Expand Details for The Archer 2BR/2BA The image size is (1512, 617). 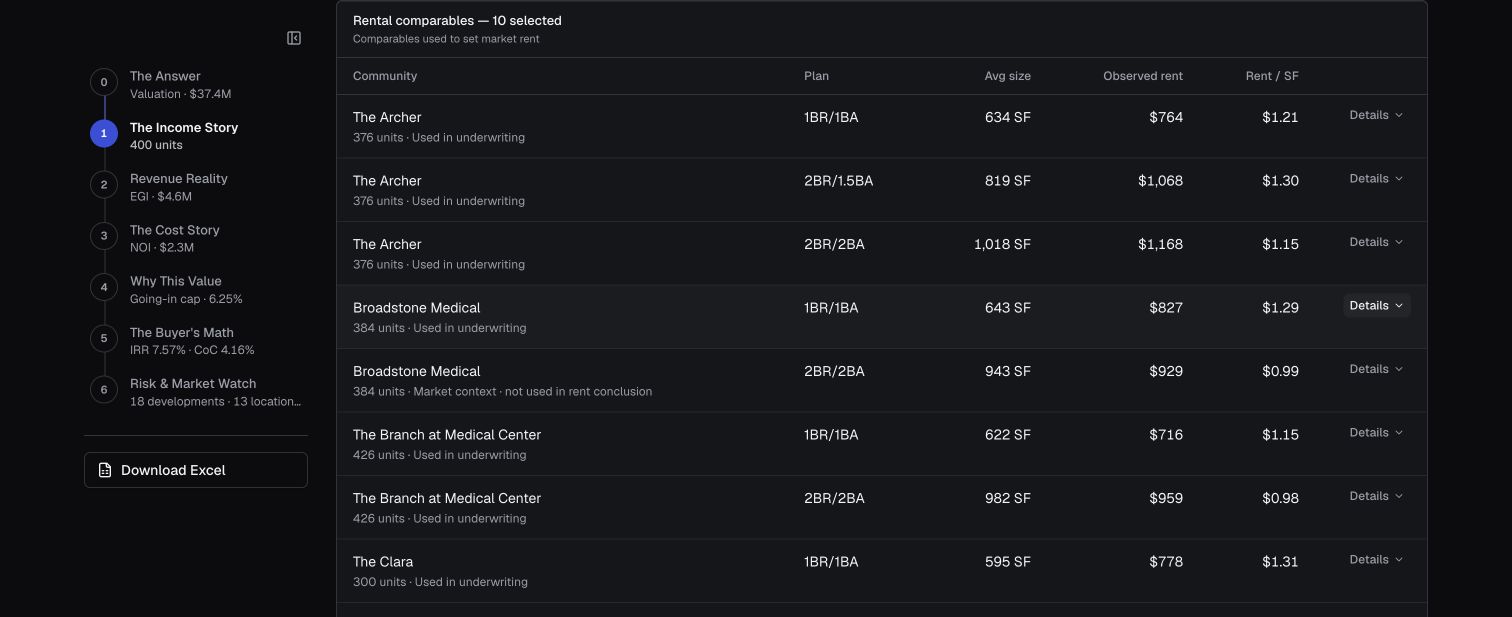click(1376, 242)
